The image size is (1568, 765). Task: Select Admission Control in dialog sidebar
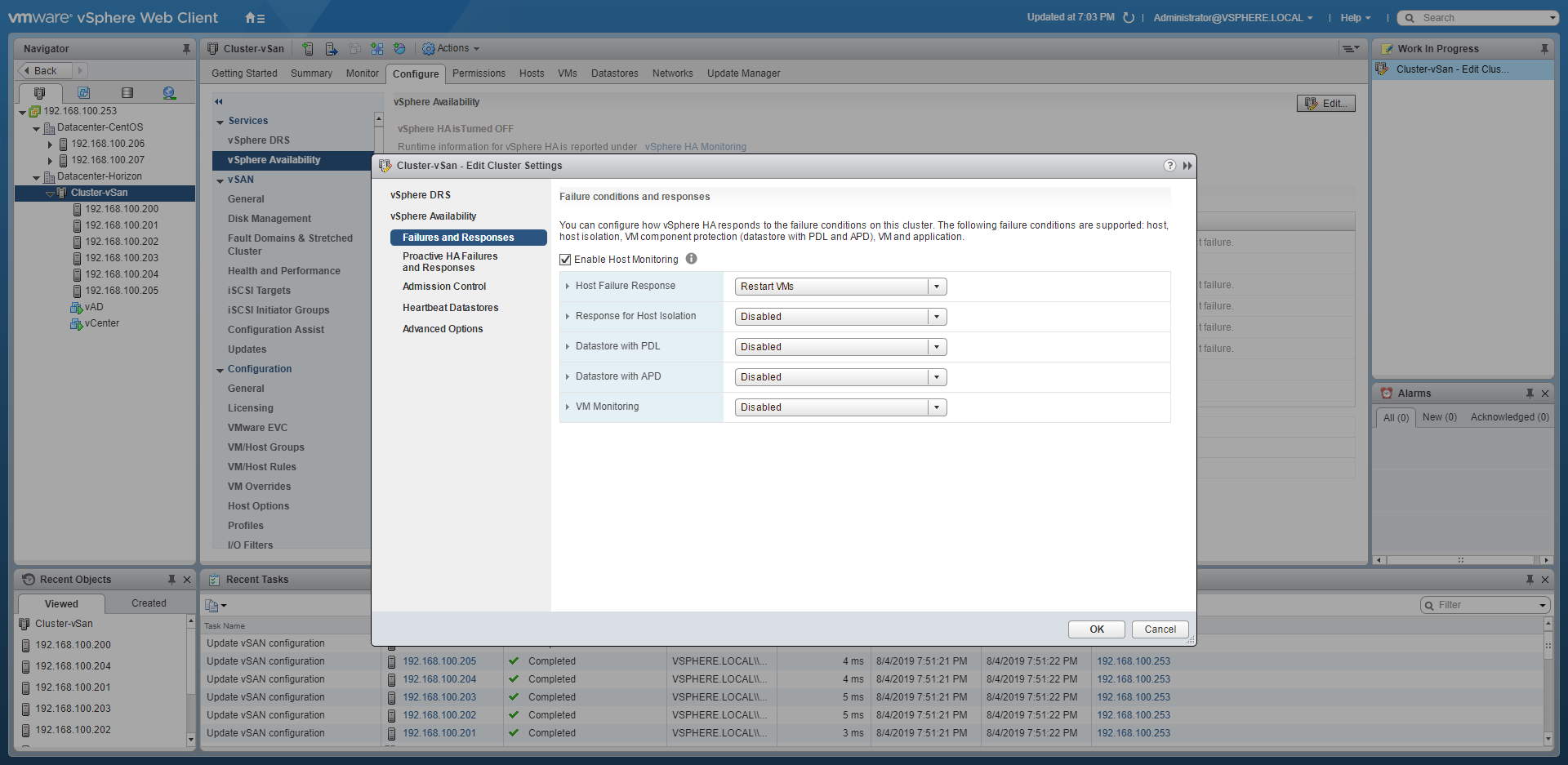coord(443,287)
